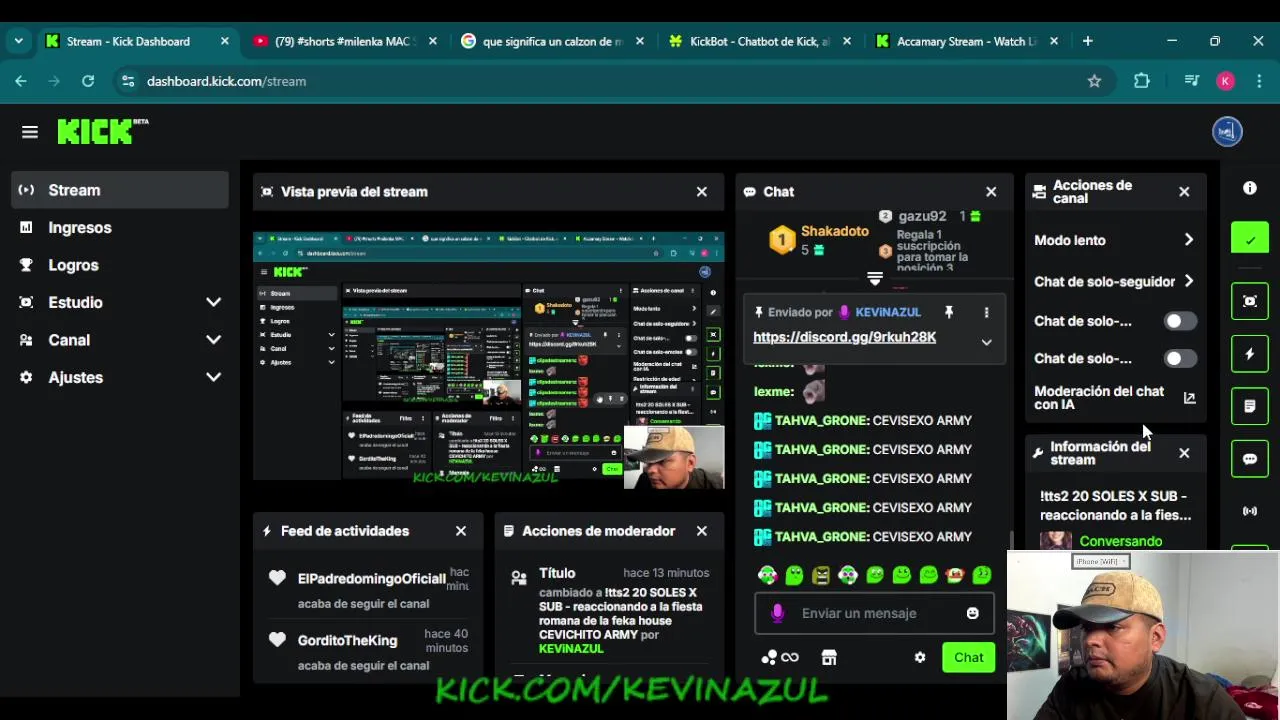Go back with the browser back arrow
Image resolution: width=1280 pixels, height=720 pixels.
coord(21,81)
